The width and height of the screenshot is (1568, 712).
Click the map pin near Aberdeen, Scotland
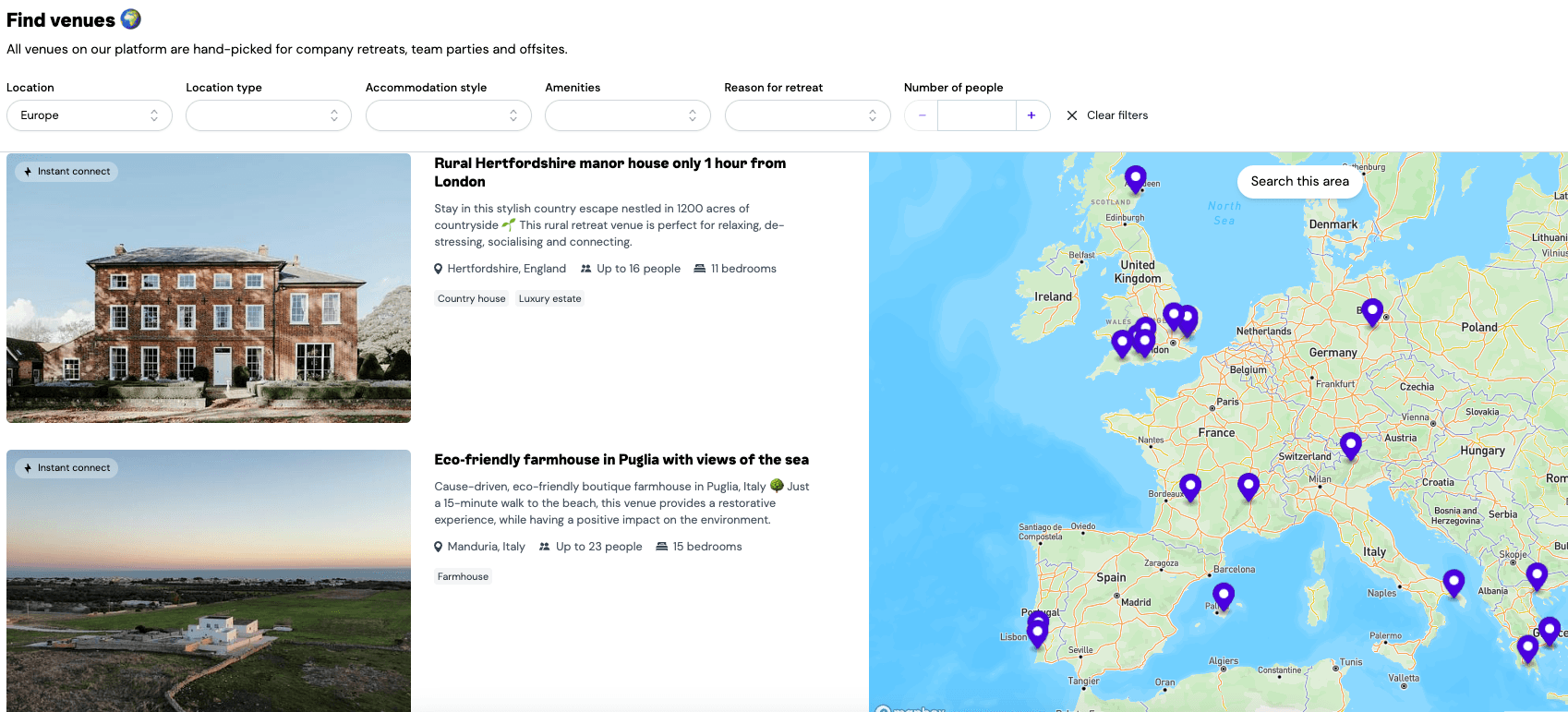(1135, 178)
